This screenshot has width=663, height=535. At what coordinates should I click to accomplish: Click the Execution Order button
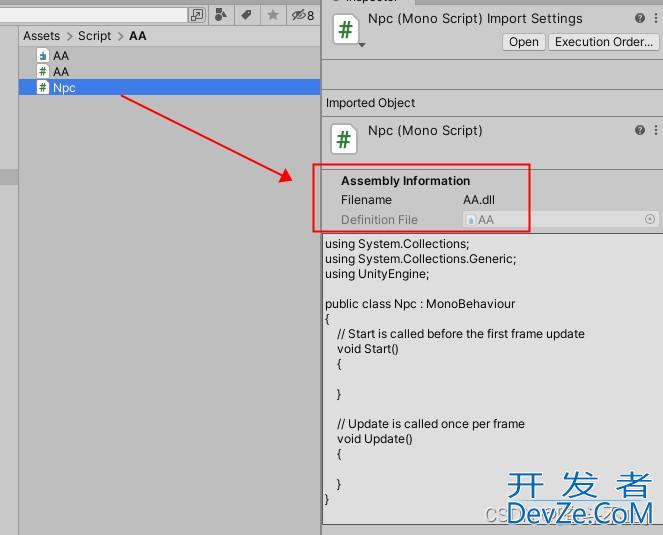tap(603, 42)
